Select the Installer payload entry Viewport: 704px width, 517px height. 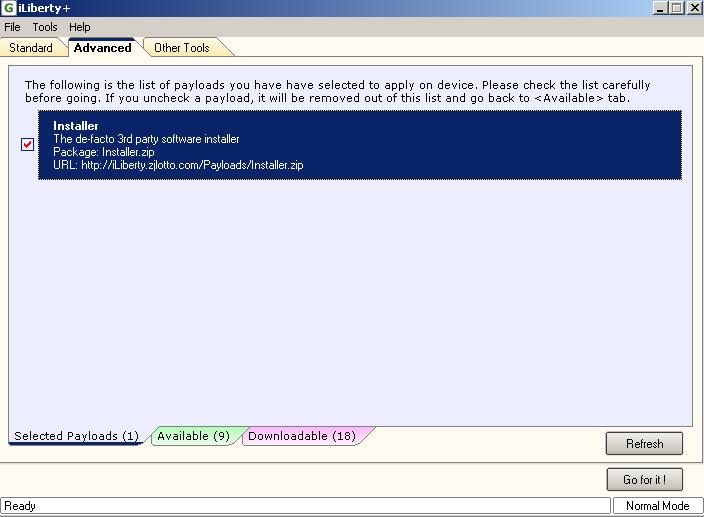click(x=360, y=144)
